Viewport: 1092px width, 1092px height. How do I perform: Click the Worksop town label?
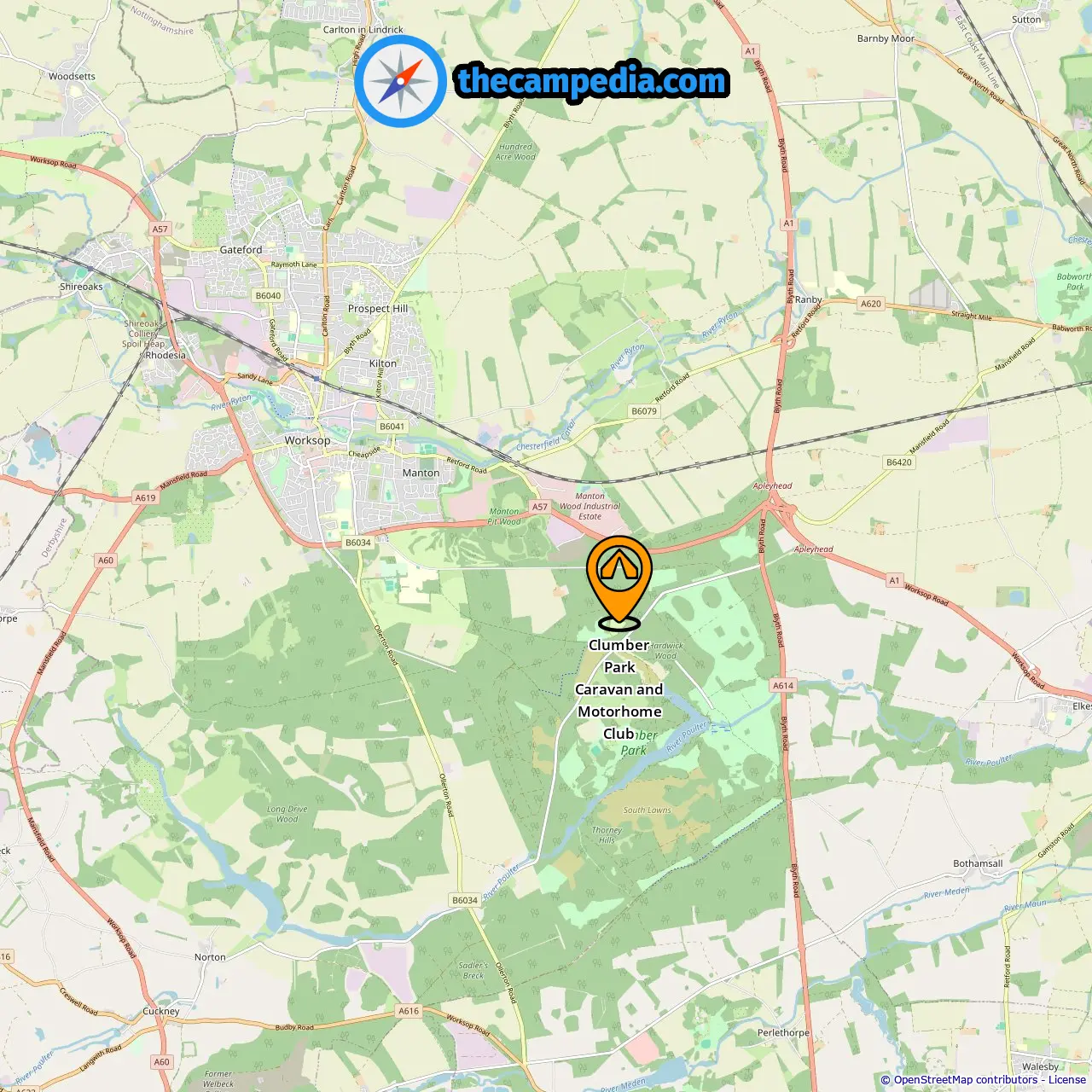[x=307, y=440]
